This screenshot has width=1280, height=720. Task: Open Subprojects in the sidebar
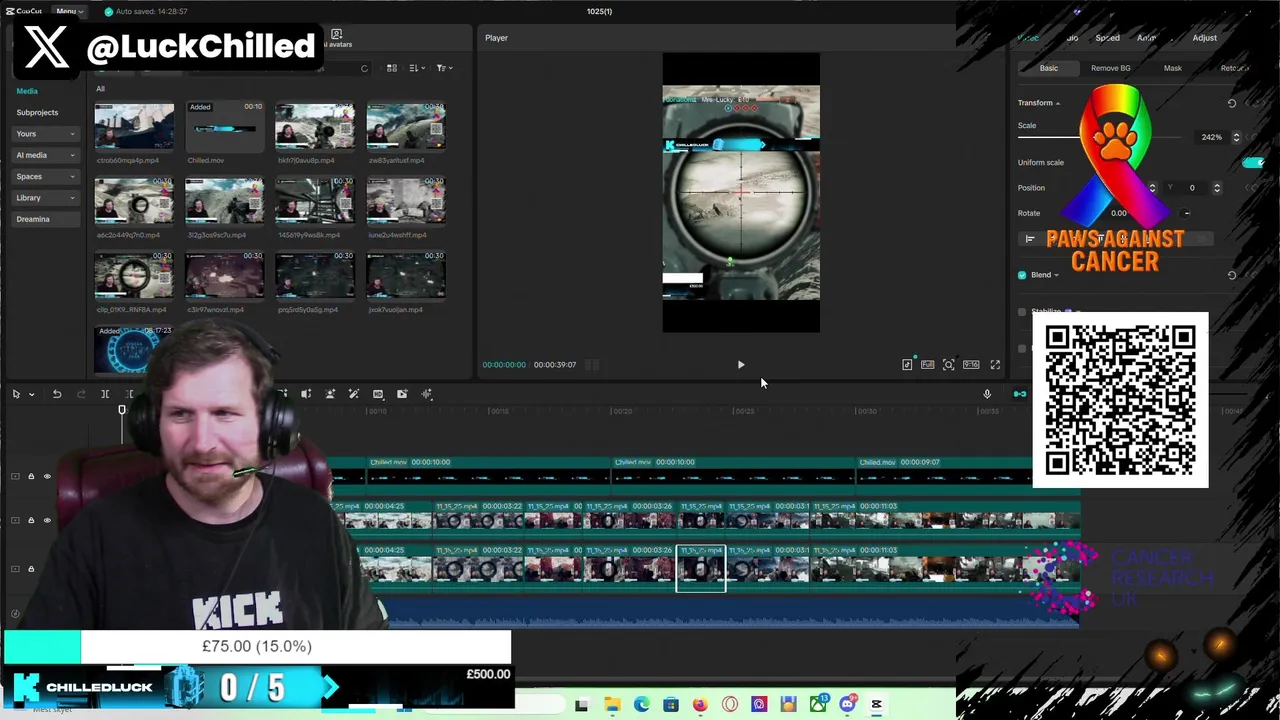[37, 112]
